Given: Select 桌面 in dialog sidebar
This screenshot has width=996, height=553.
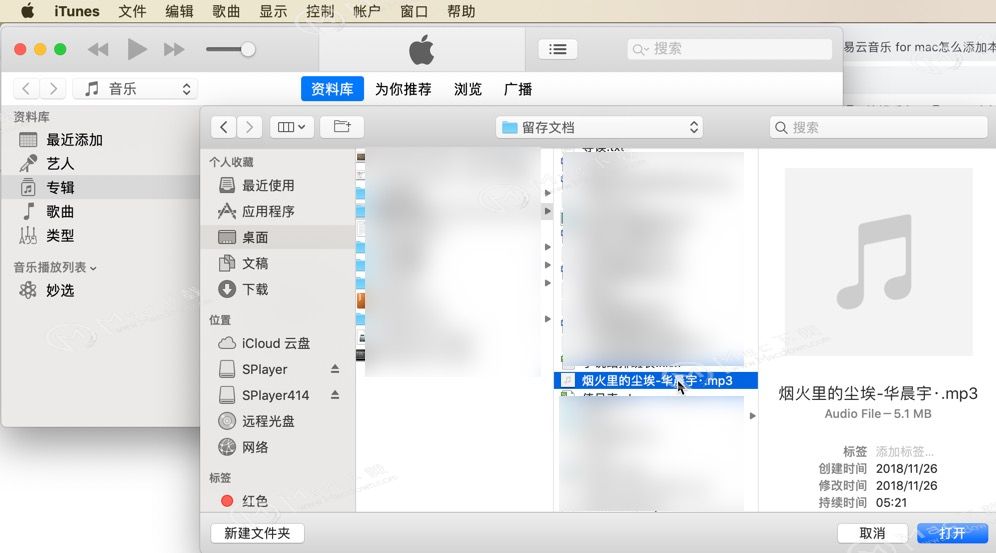Looking at the screenshot, I should click(x=279, y=237).
